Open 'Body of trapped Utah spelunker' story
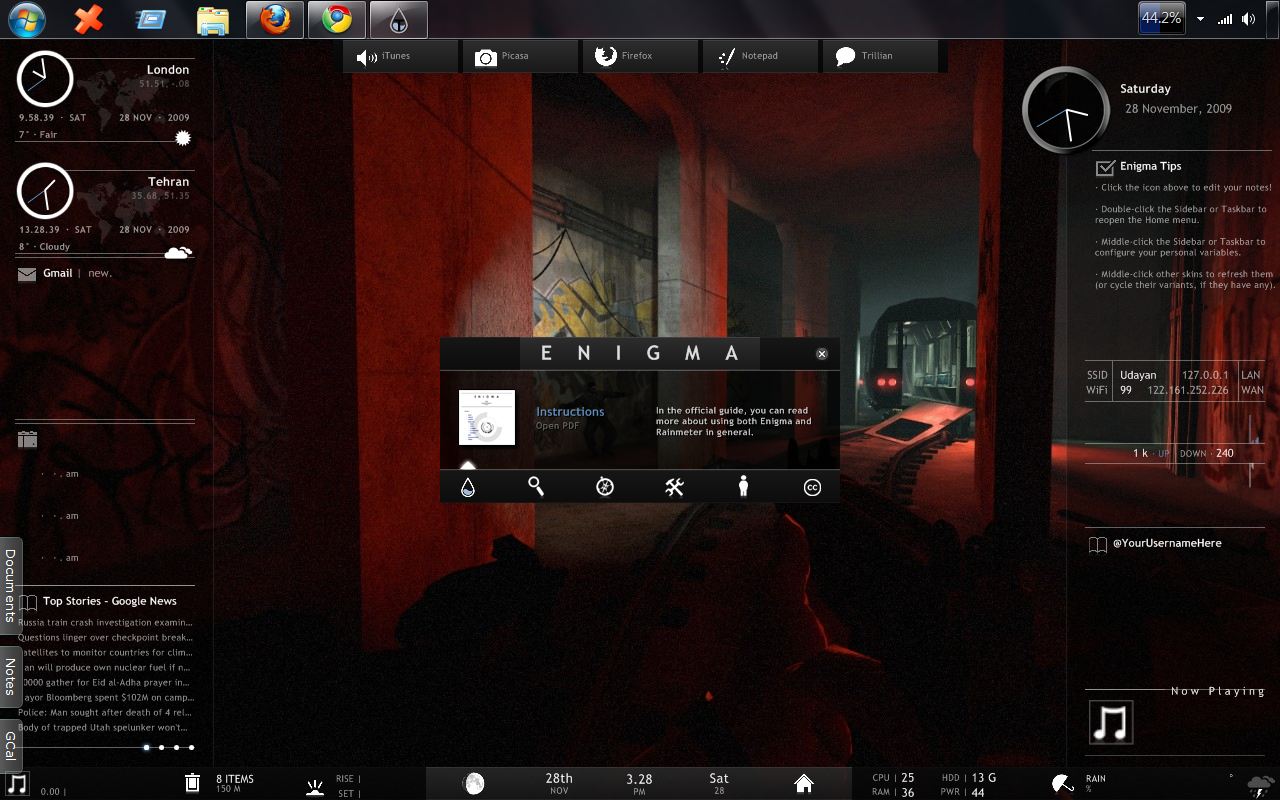Screen dimensions: 1280x800 coord(105,727)
